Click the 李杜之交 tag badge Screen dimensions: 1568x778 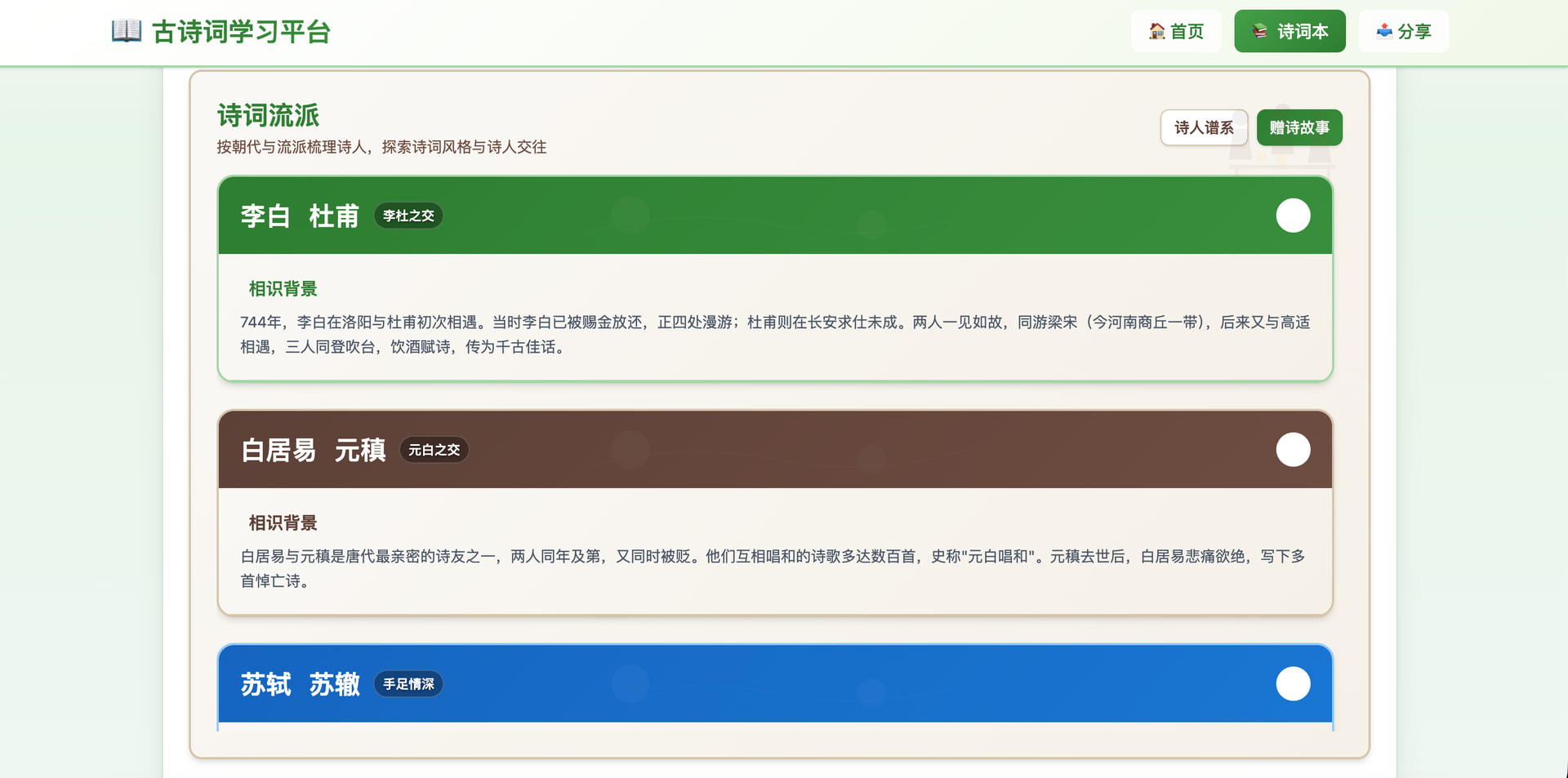tap(408, 216)
